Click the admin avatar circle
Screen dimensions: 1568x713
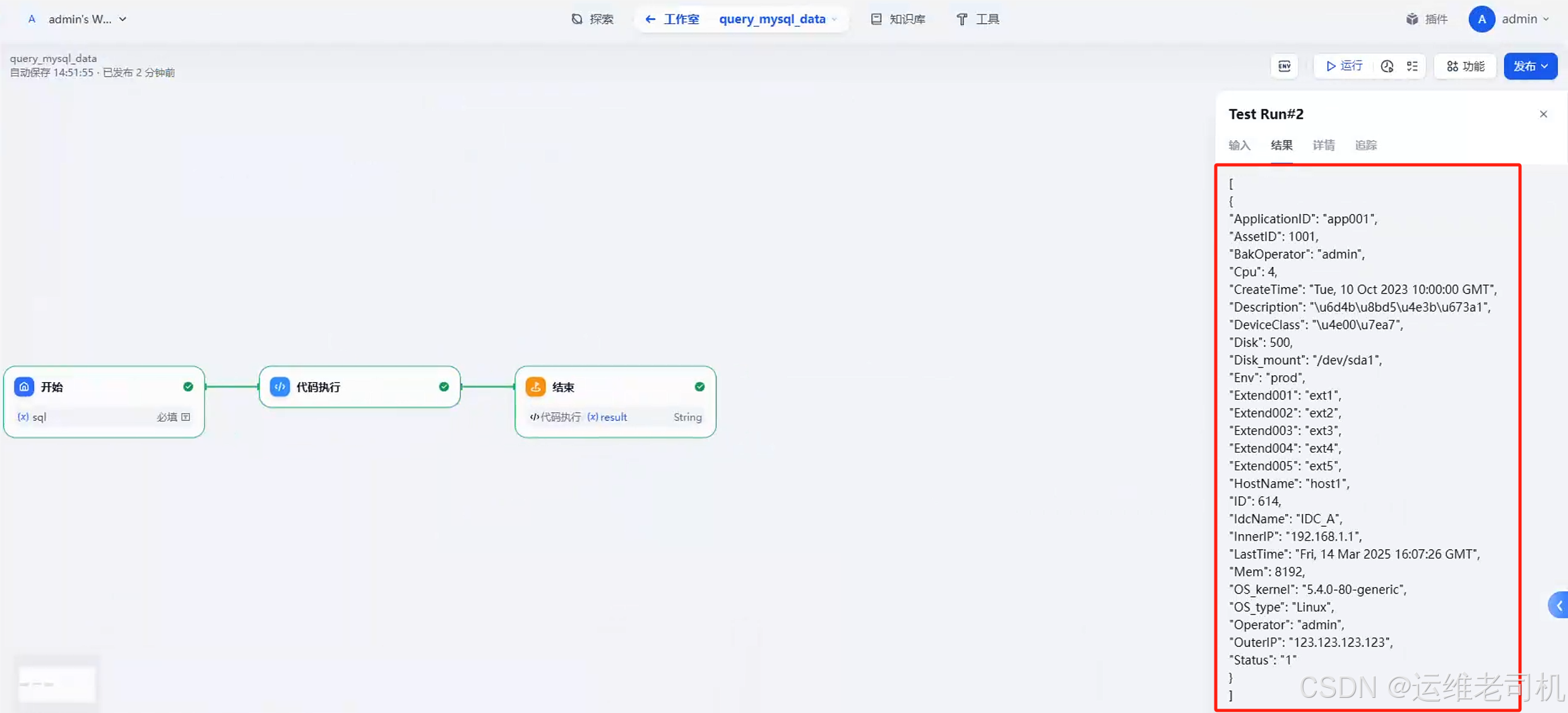click(1481, 19)
